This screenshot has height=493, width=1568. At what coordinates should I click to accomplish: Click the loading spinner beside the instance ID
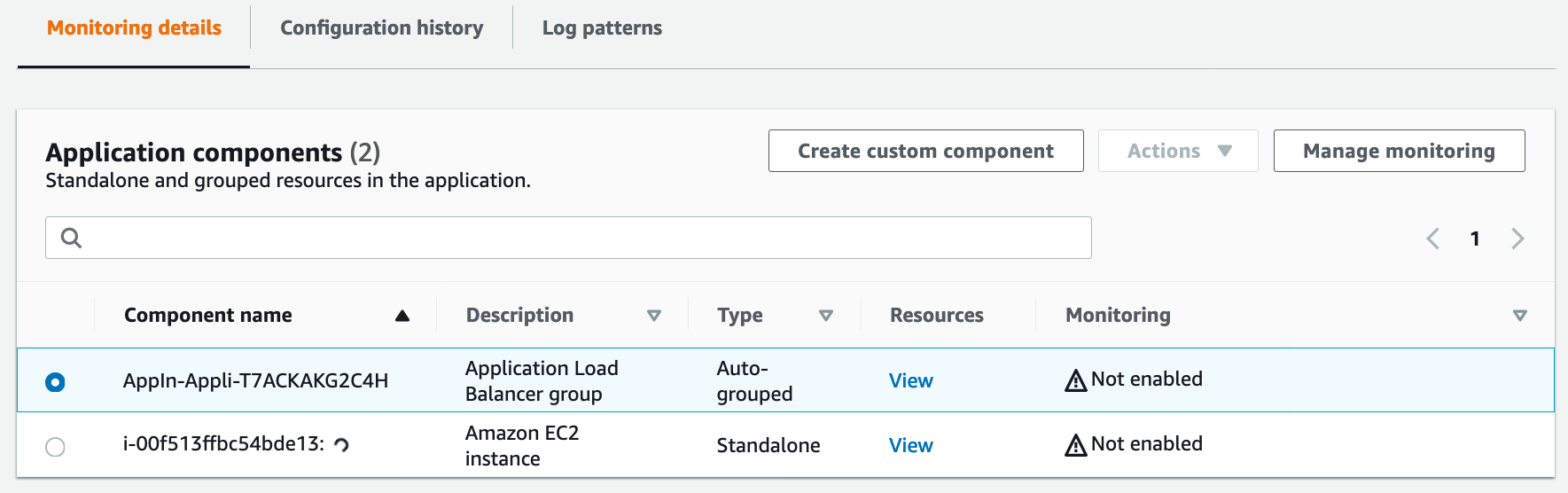341,445
